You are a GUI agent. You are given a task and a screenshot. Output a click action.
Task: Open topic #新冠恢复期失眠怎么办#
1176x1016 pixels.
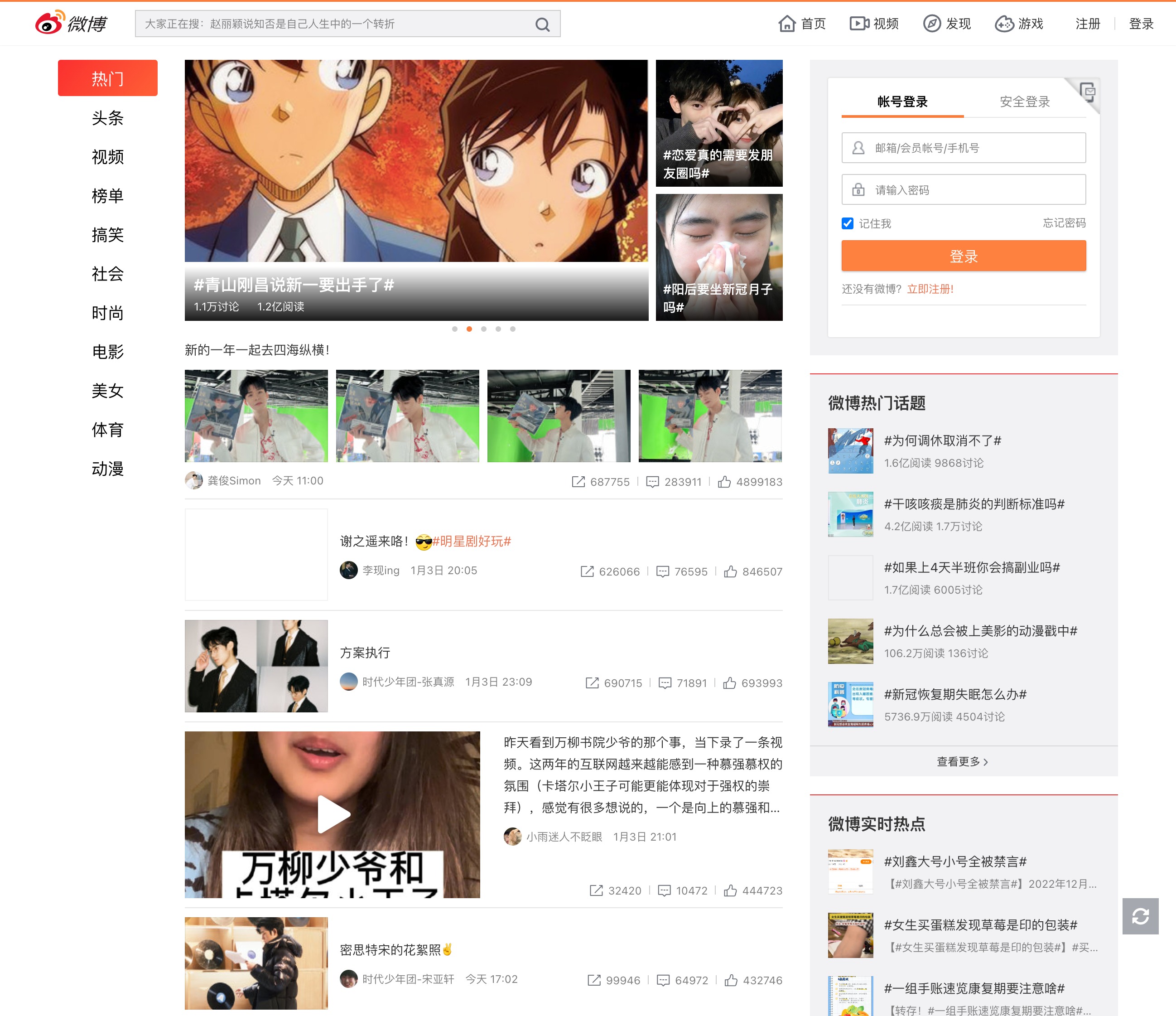(955, 694)
